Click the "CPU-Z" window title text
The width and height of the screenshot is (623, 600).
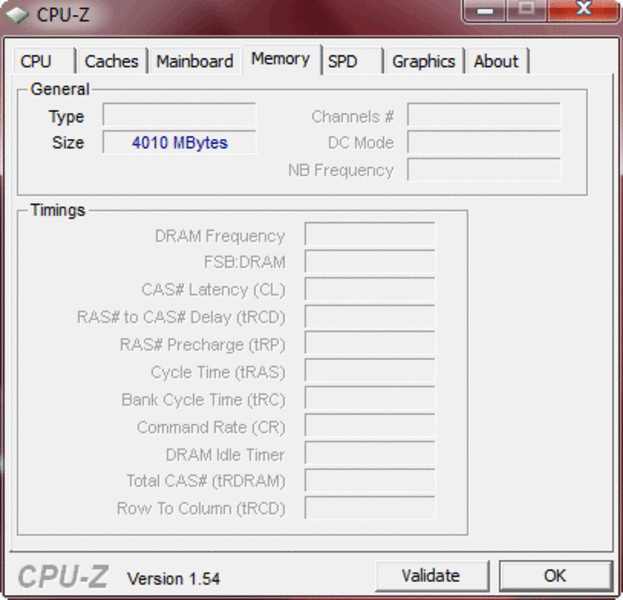point(63,15)
